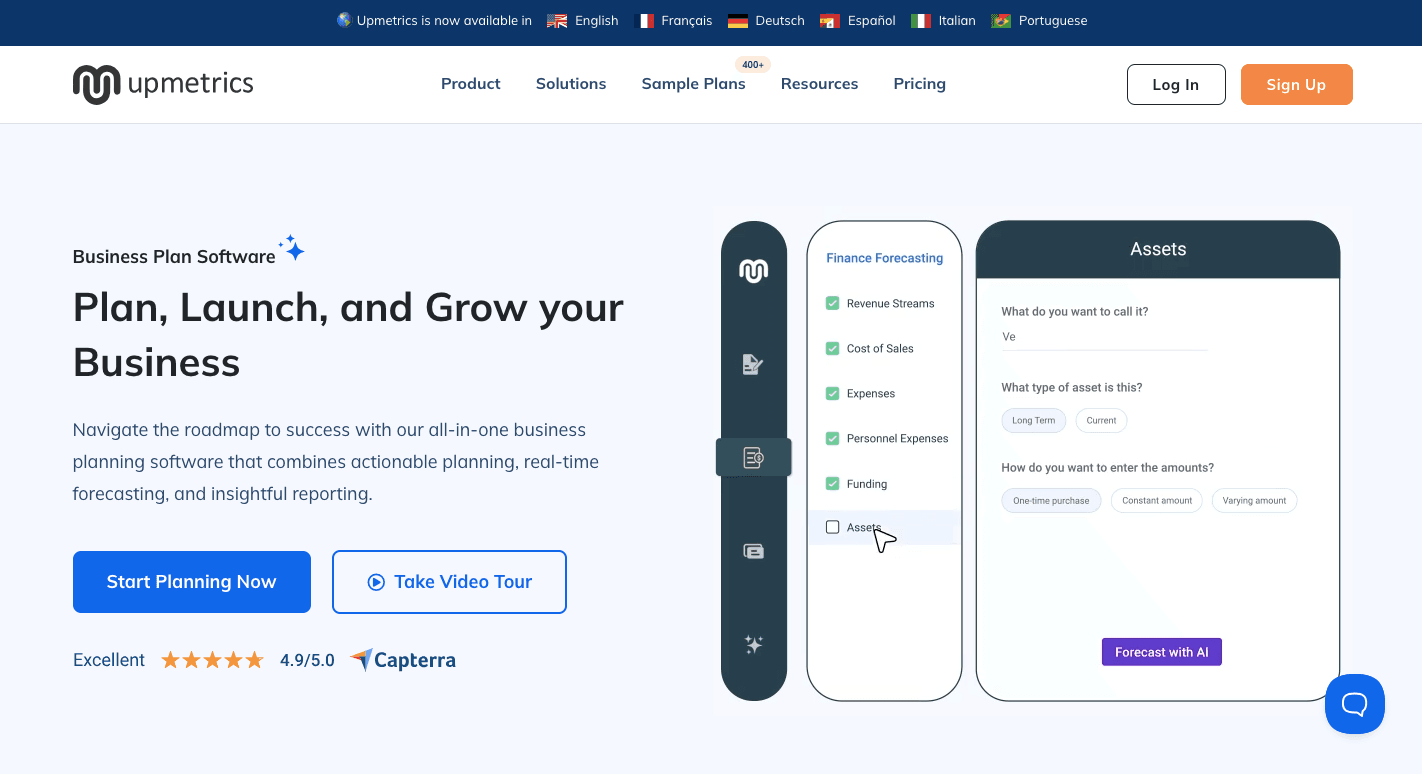Image resolution: width=1422 pixels, height=774 pixels.
Task: Select the Portuguese flag icon
Action: [1001, 21]
